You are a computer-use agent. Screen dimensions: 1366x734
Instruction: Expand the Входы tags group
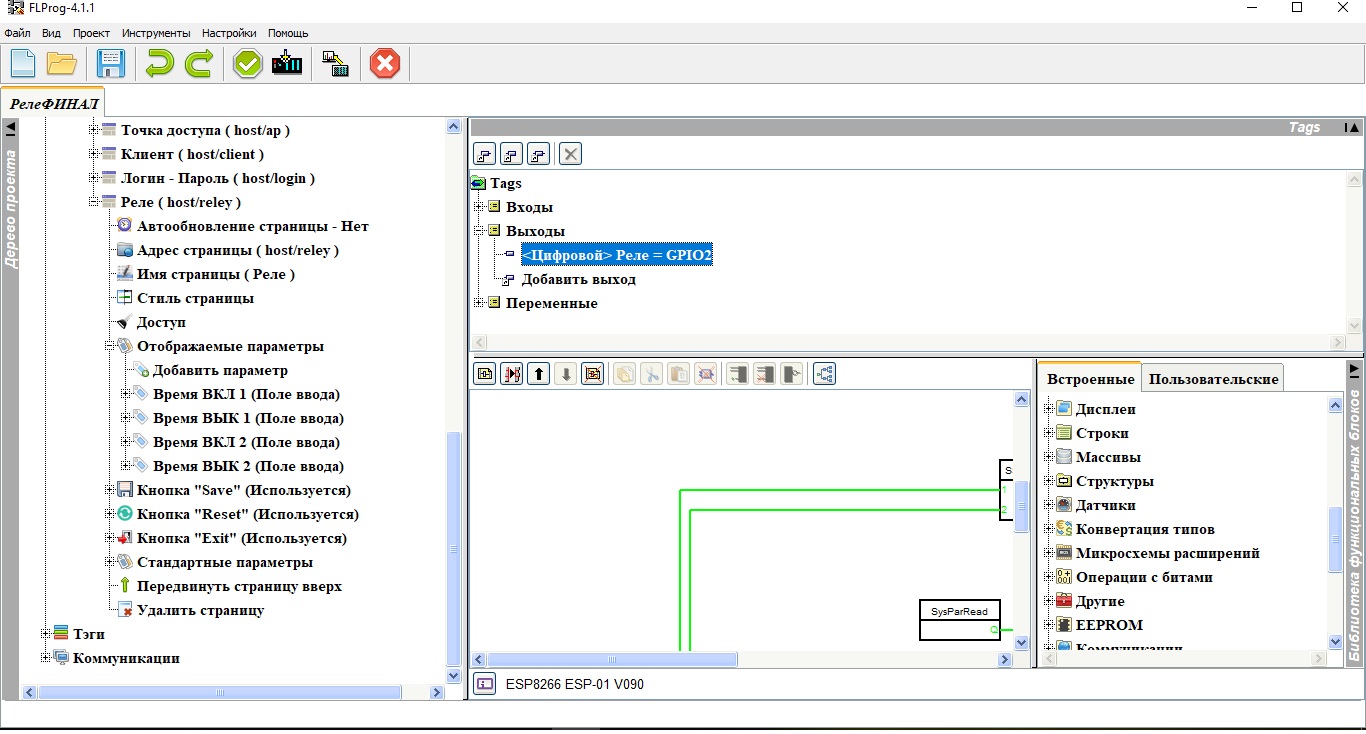point(479,207)
